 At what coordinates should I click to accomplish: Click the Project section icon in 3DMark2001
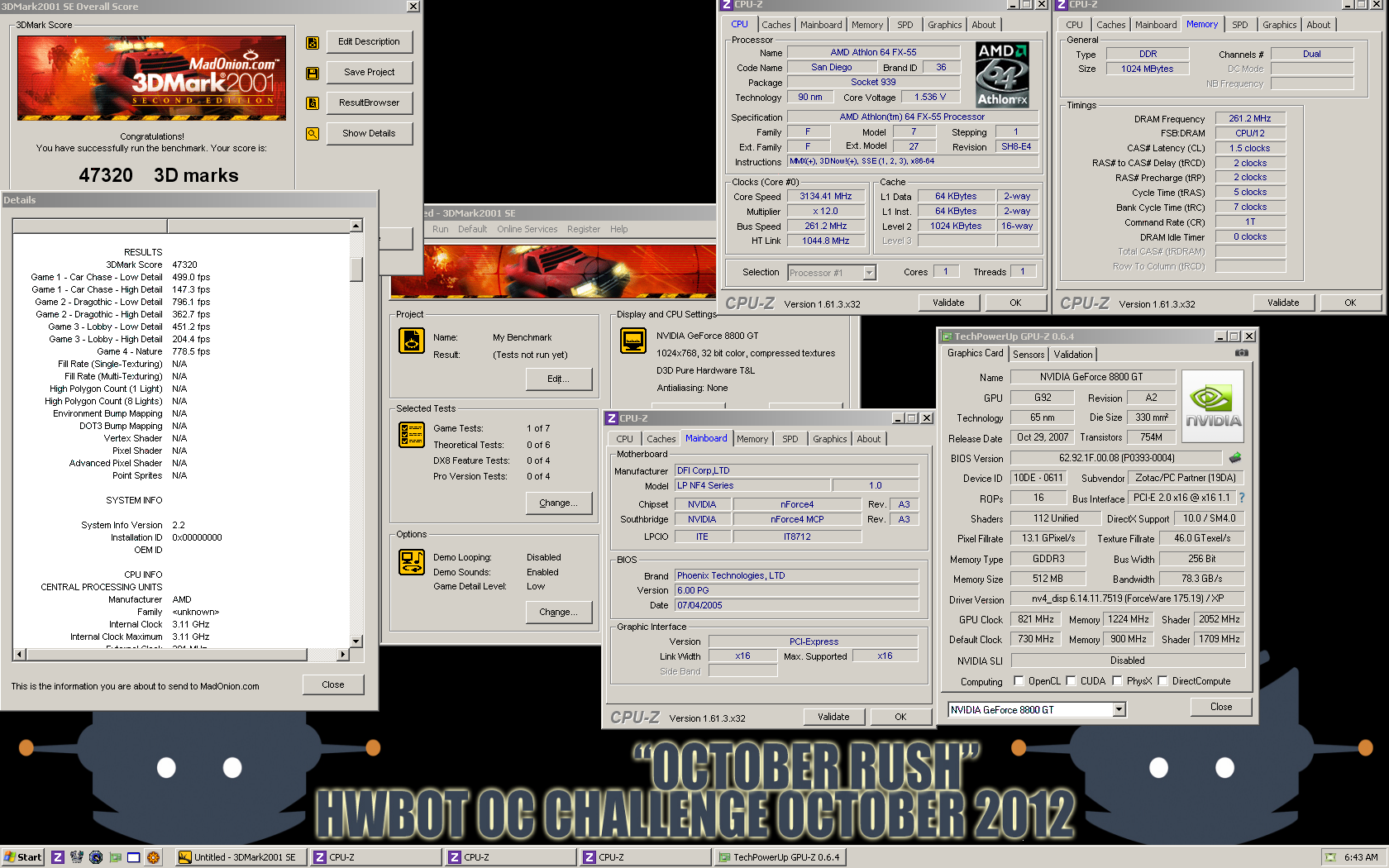coord(412,341)
